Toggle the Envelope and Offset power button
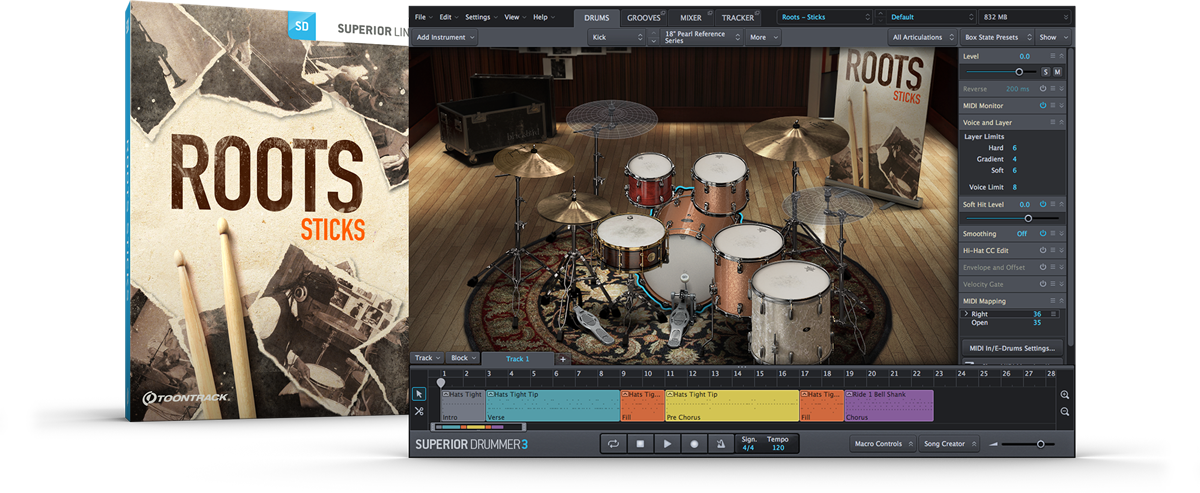 (x=1042, y=267)
